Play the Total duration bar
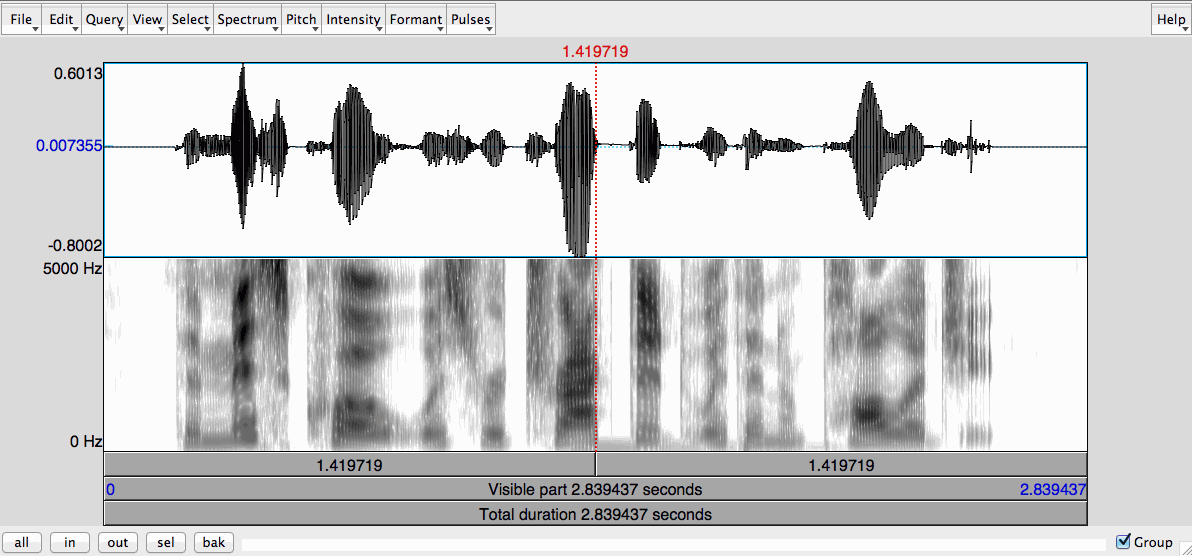1192x556 pixels. (x=595, y=514)
